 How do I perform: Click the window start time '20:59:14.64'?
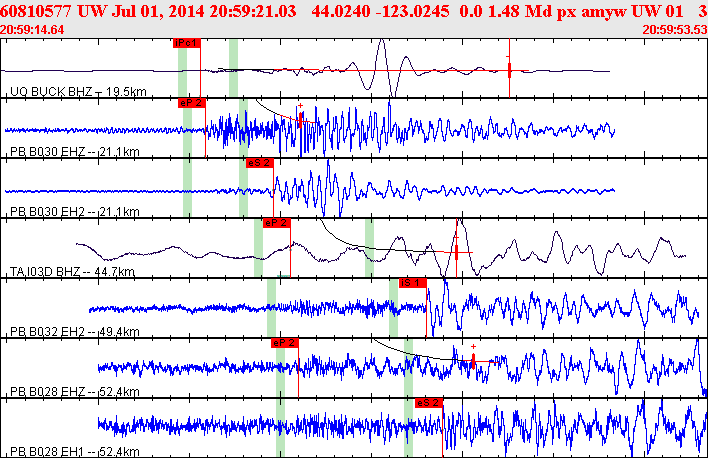32,30
